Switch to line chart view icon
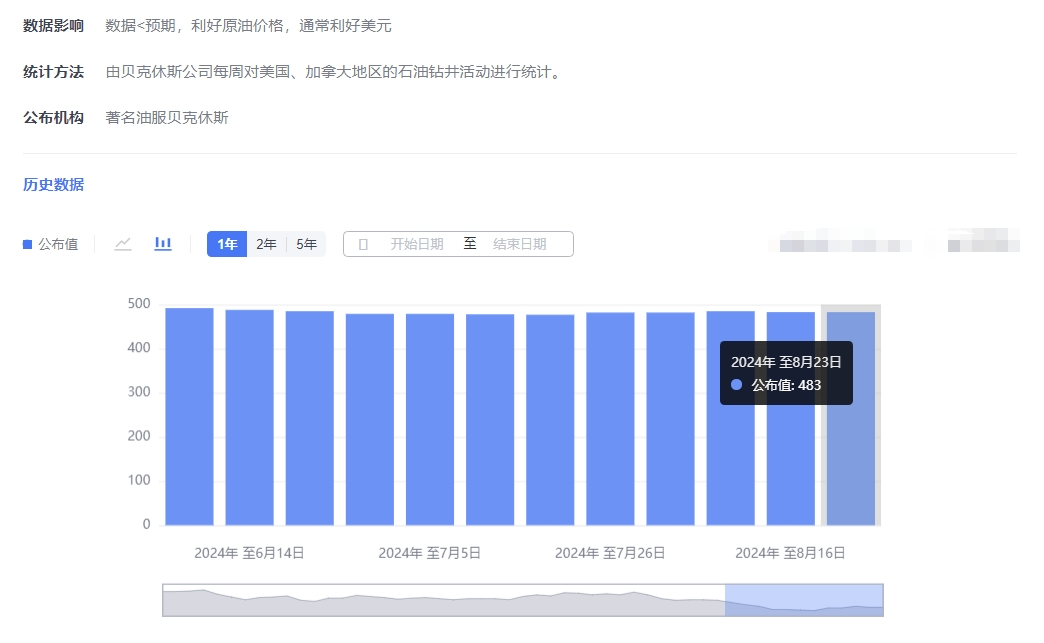 (123, 244)
